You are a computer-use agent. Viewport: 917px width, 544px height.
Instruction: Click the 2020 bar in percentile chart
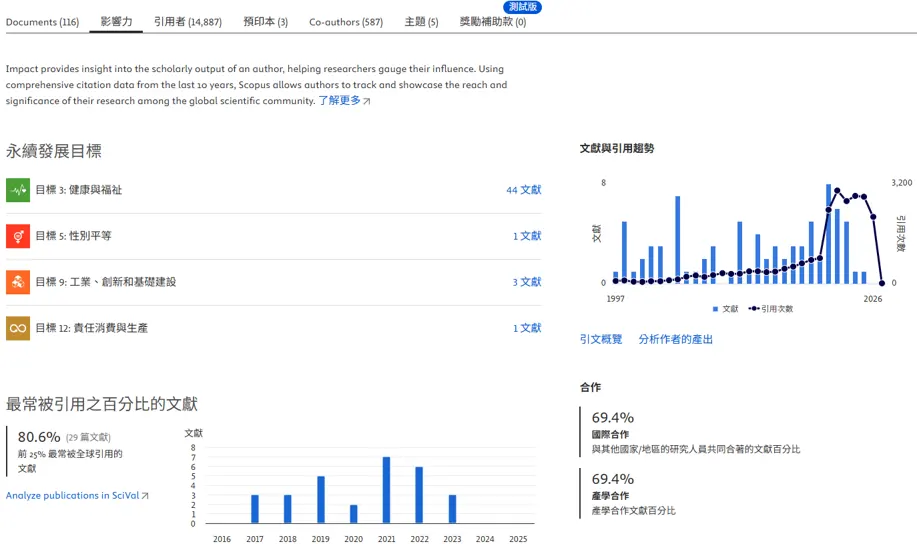[x=353, y=514]
